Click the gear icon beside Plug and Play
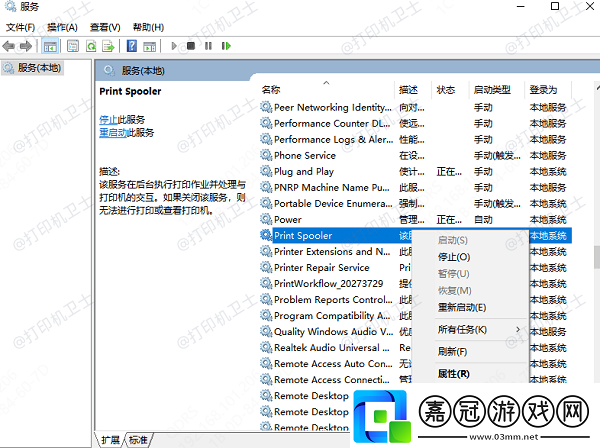This screenshot has width=600, height=448. (266, 171)
